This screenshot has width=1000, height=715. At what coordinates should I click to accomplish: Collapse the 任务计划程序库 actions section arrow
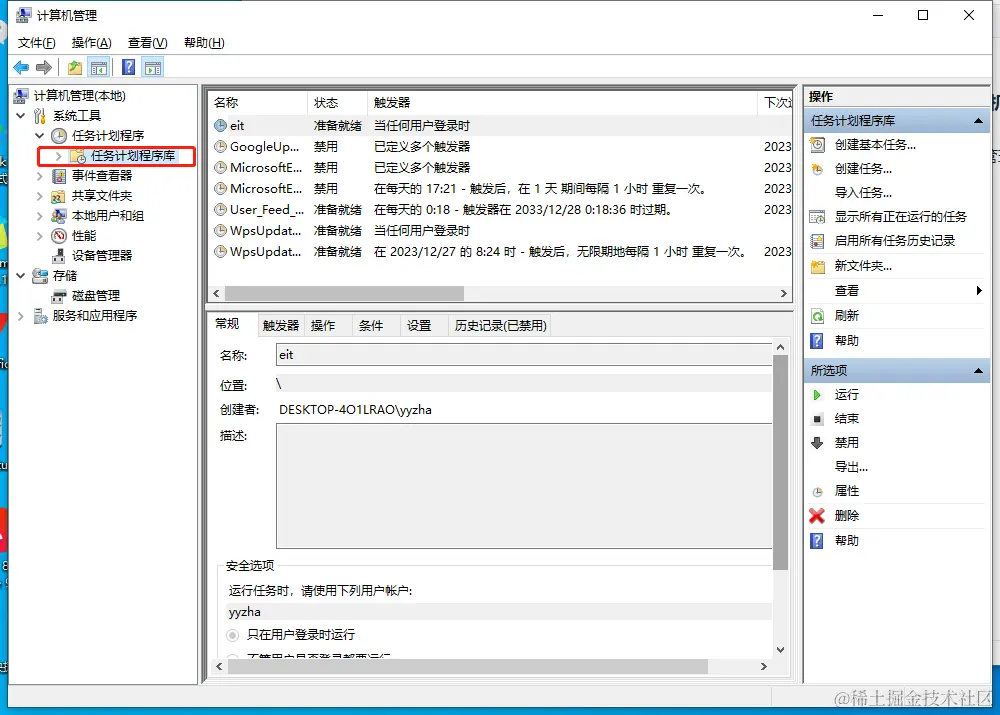tap(978, 121)
